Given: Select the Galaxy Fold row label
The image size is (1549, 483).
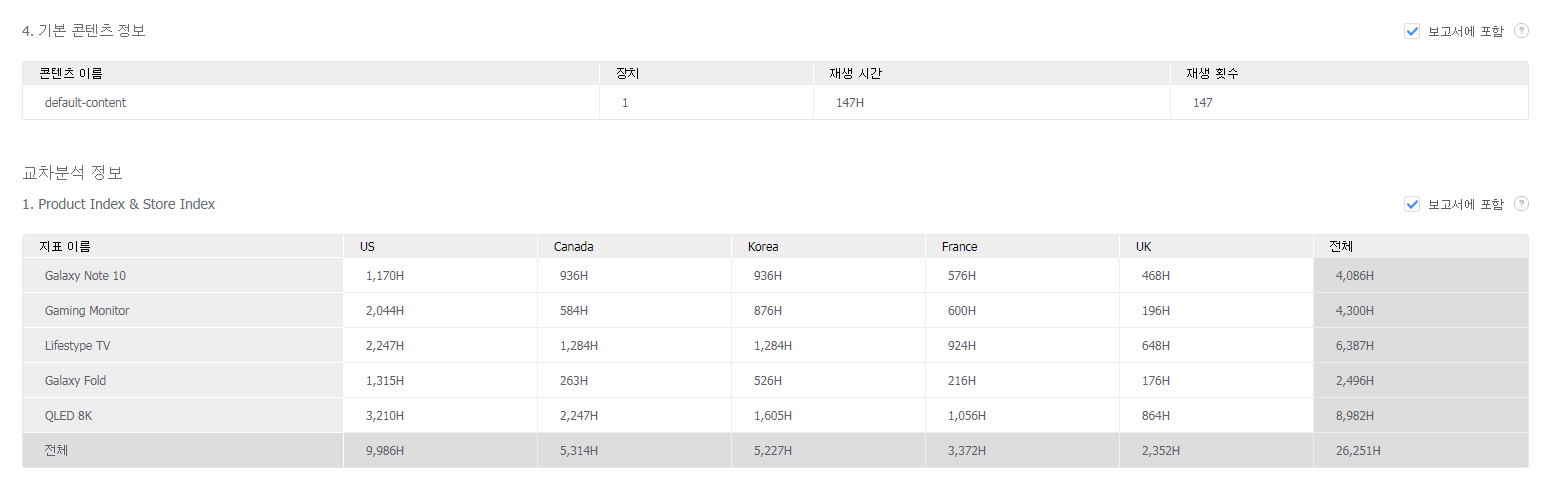Looking at the screenshot, I should [75, 381].
